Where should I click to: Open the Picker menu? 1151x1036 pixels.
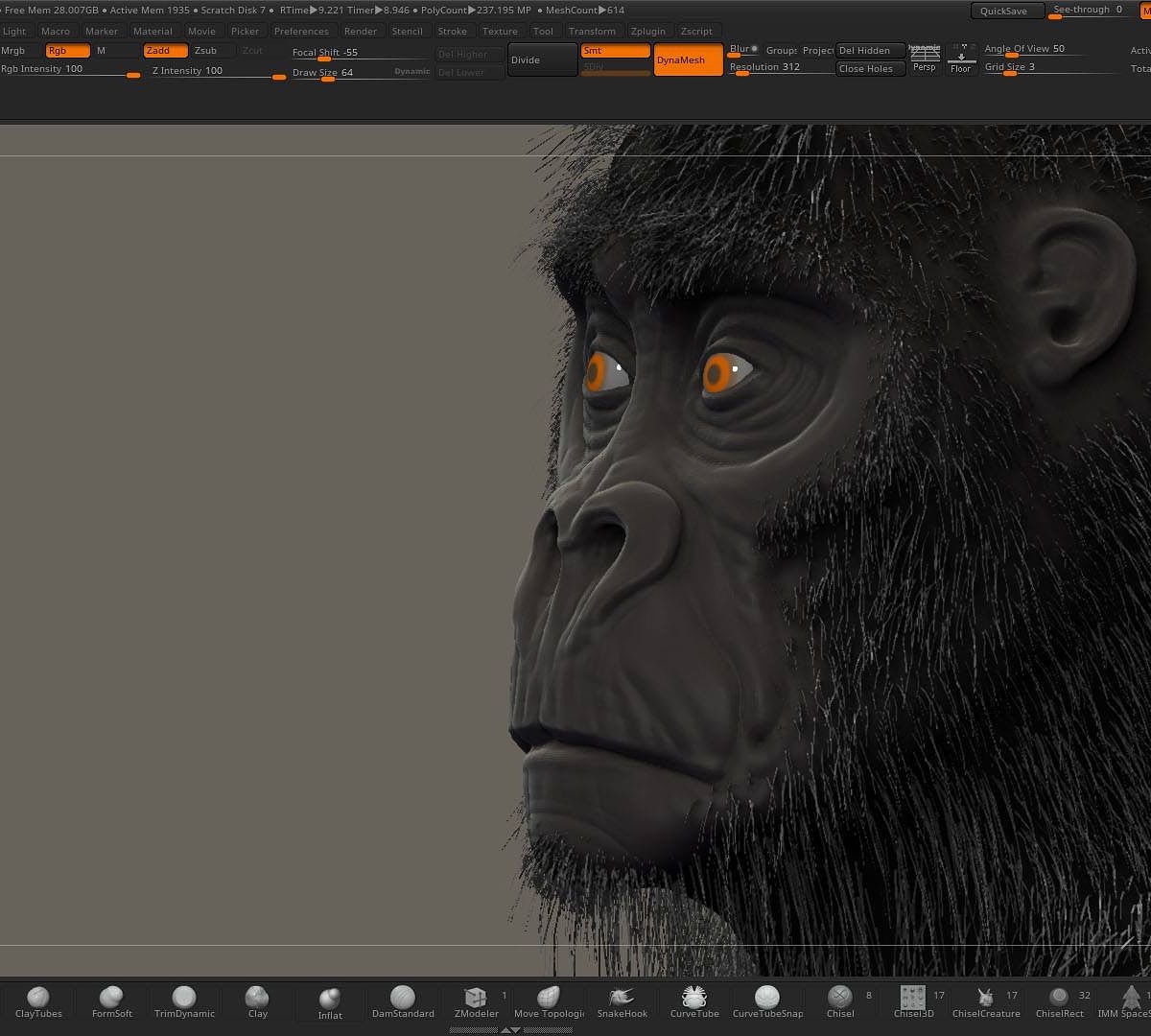(x=246, y=32)
